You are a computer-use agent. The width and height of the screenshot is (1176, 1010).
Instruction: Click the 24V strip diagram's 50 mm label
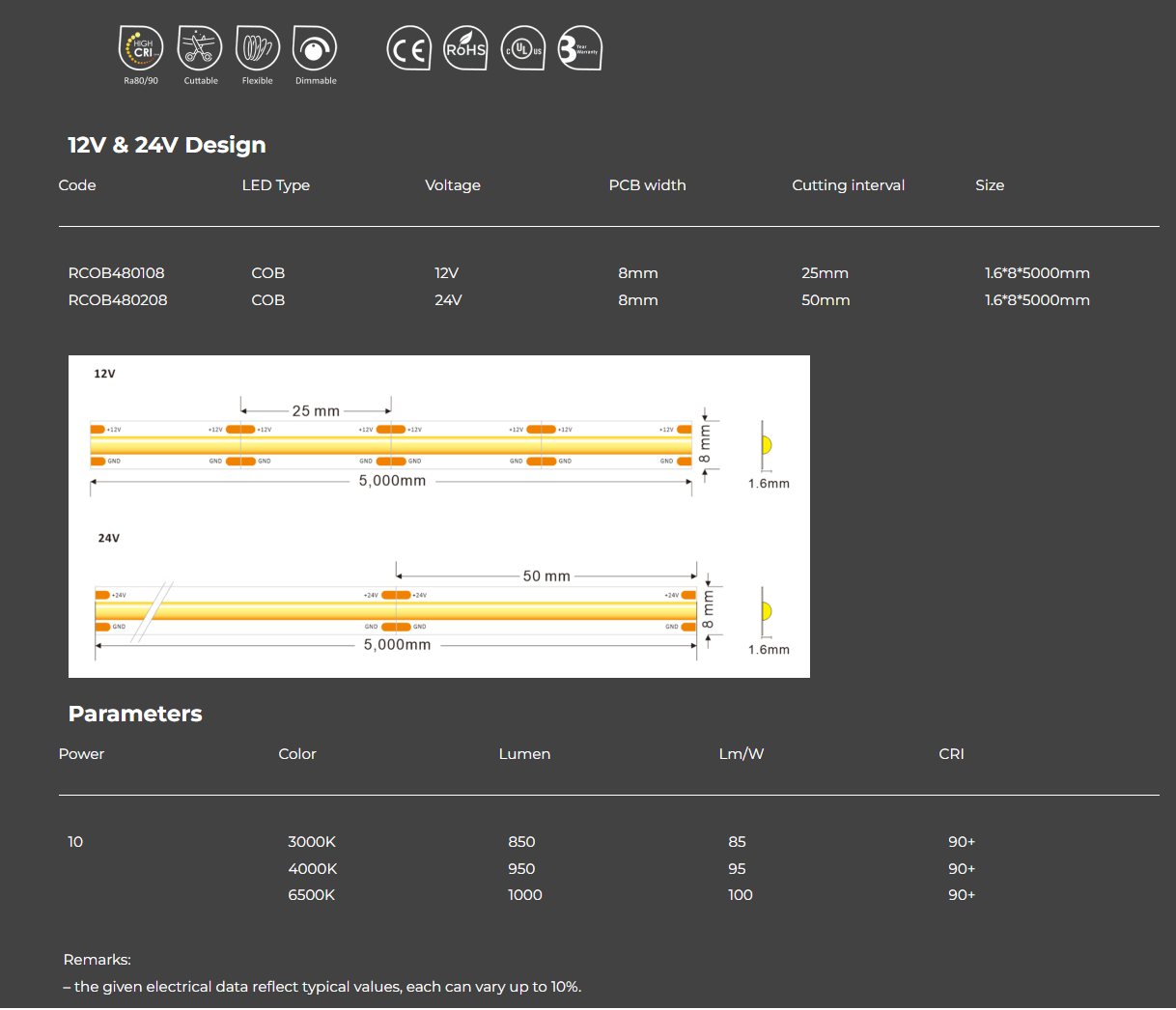[546, 576]
